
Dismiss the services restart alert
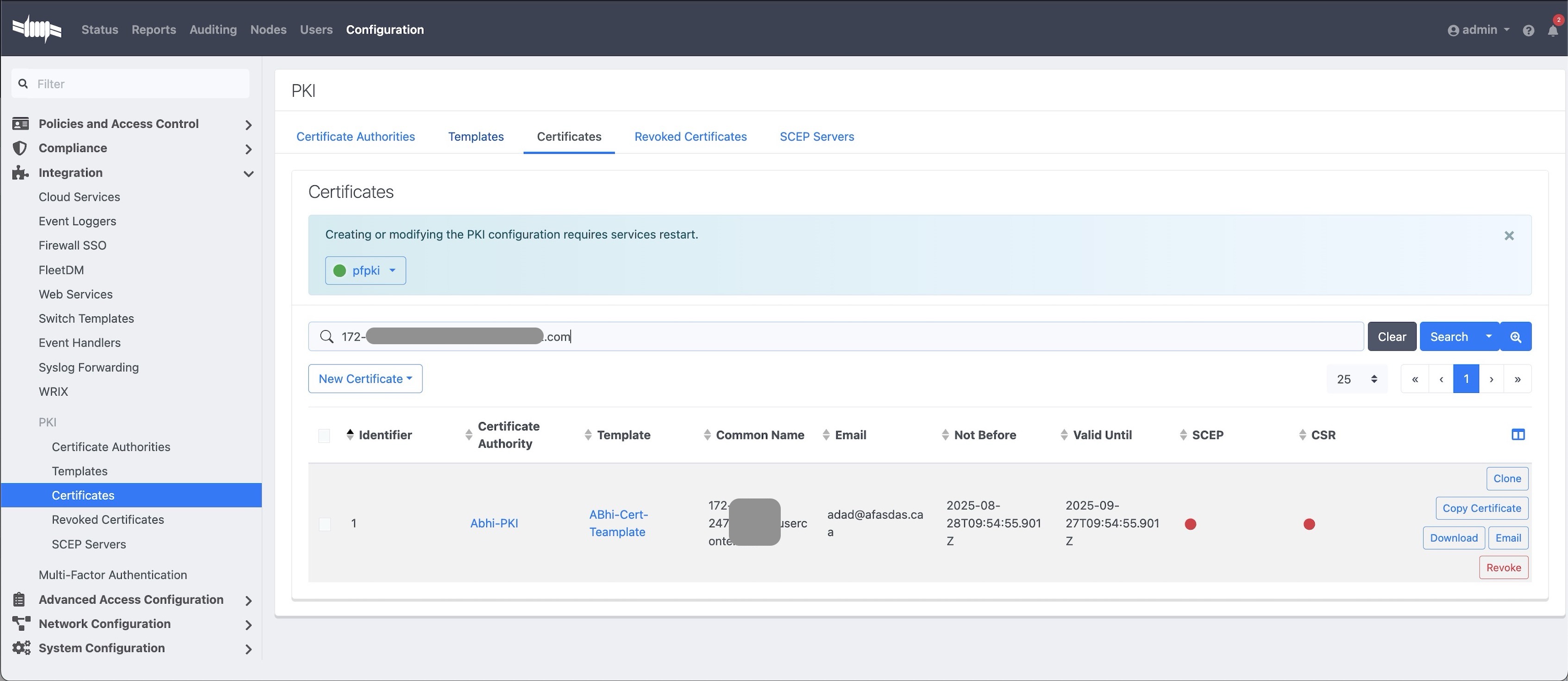[x=1509, y=236]
